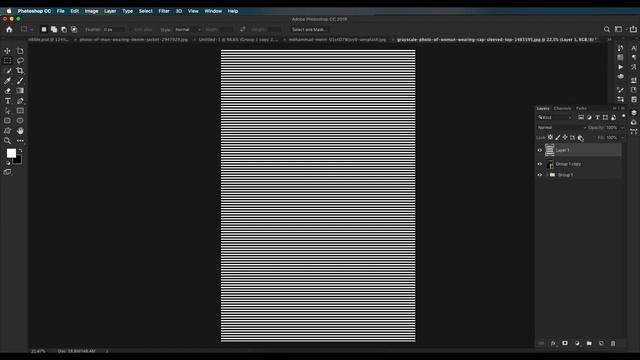The image size is (640, 360).
Task: Select the Crop tool
Action: tap(20, 71)
